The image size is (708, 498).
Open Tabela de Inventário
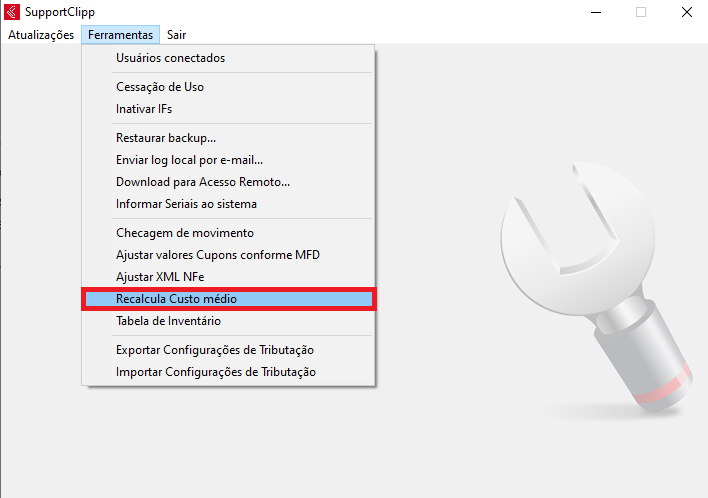pos(168,321)
